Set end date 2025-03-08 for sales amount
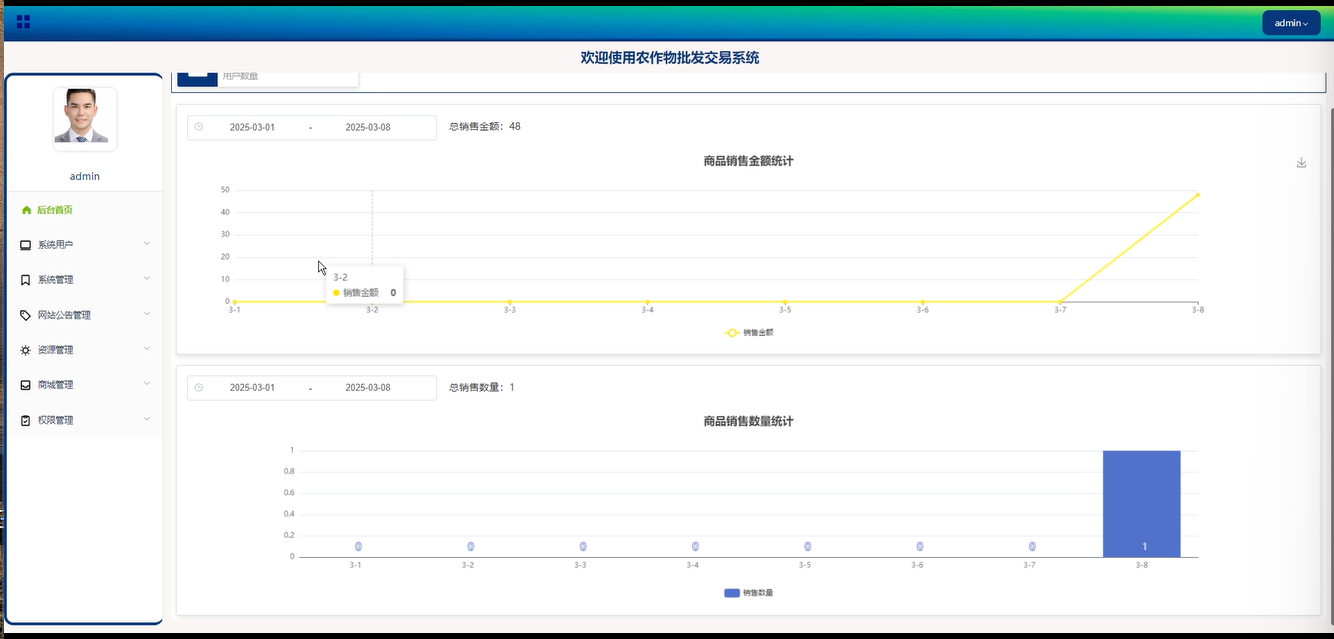The image size is (1334, 639). click(368, 128)
